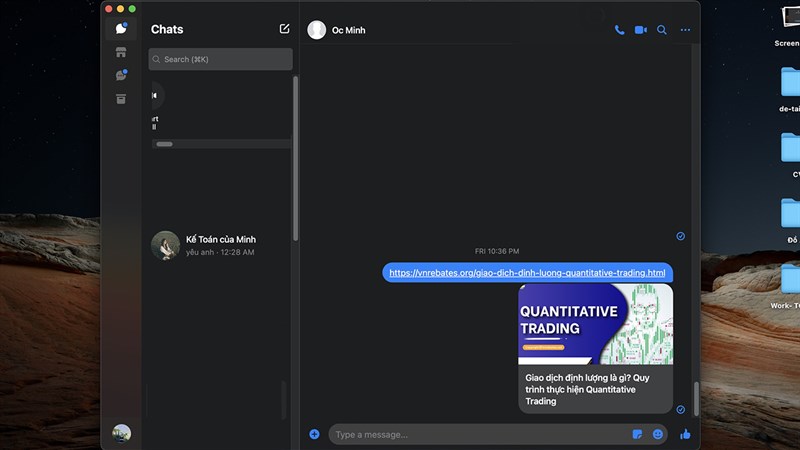Open the vnrebates.org link in message
This screenshot has height=450, width=800.
click(x=527, y=273)
